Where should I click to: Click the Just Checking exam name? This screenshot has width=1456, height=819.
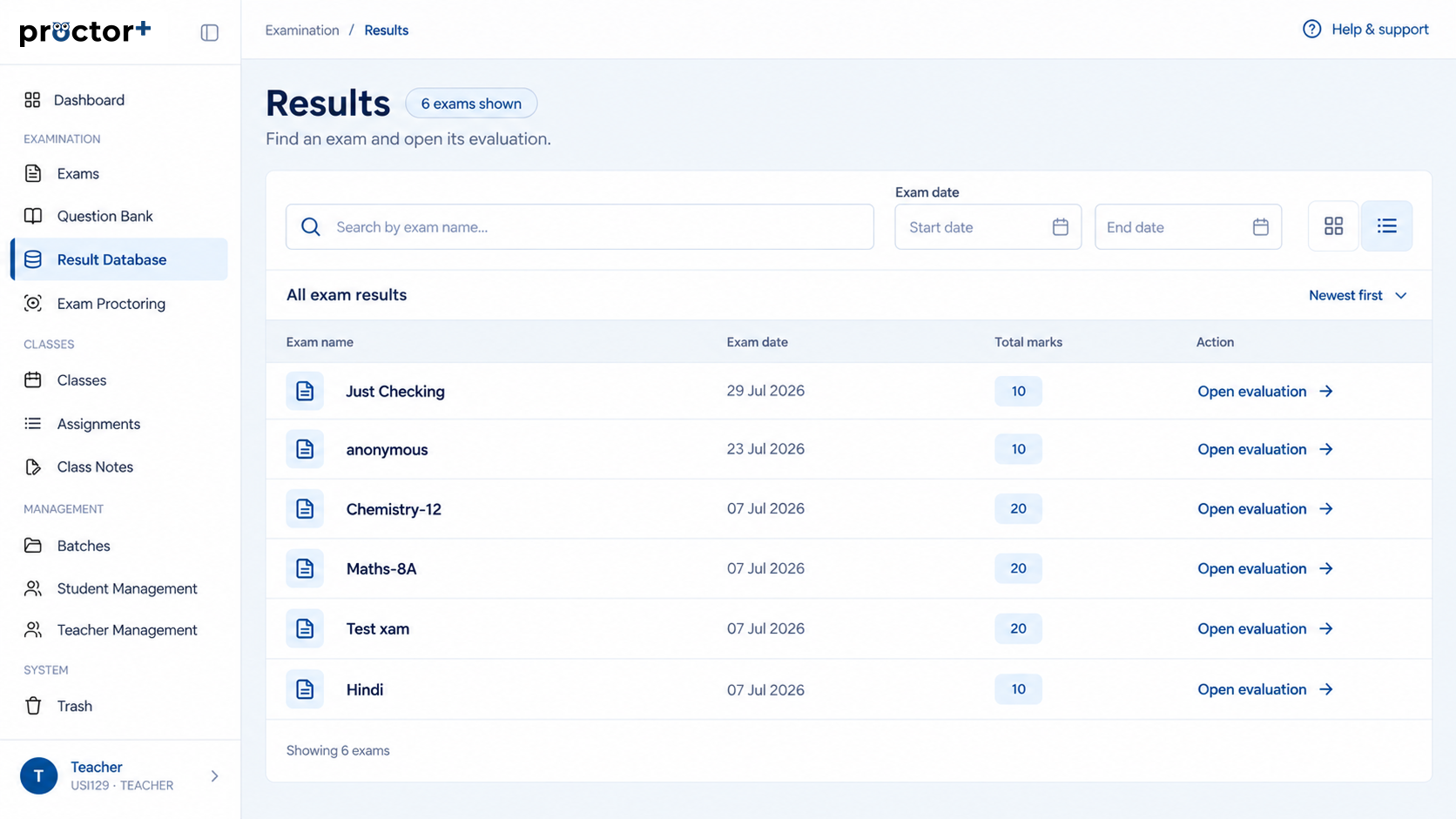[x=395, y=392]
